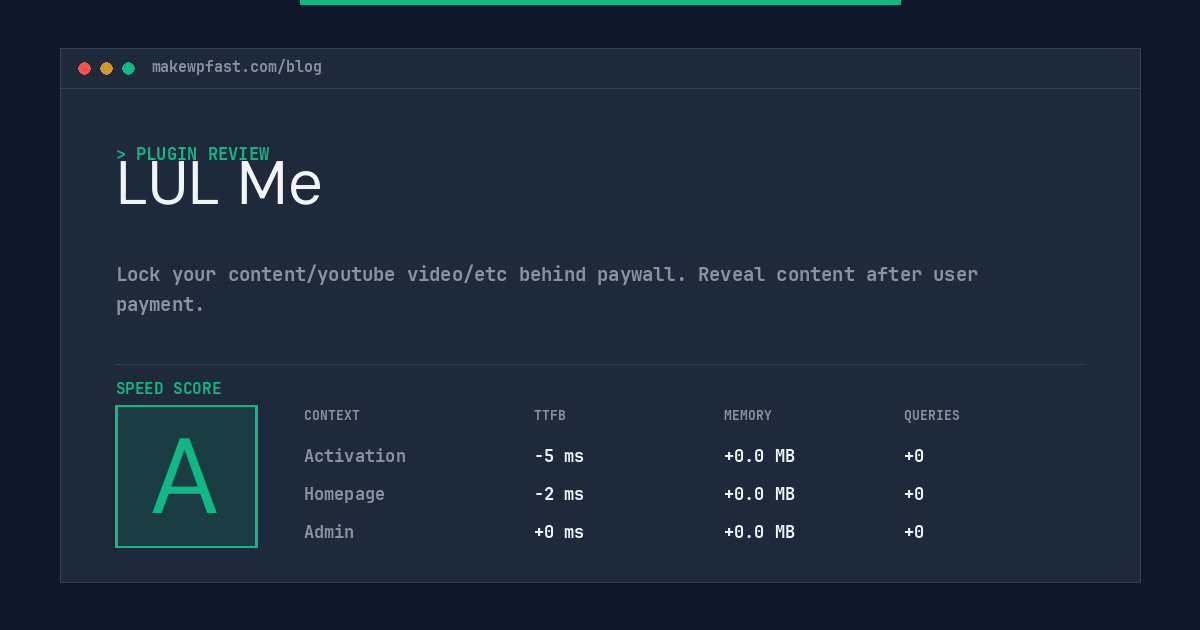This screenshot has width=1200, height=630.
Task: Click the Admin queries value
Action: (x=914, y=532)
